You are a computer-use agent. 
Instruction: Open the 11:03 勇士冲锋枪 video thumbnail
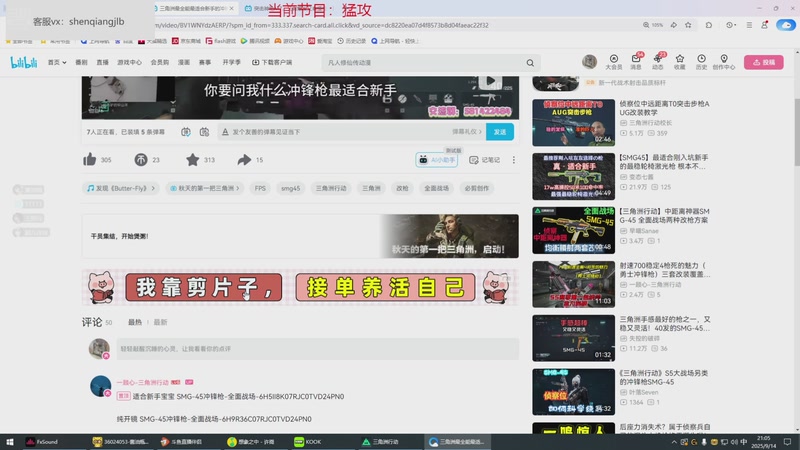pos(573,284)
